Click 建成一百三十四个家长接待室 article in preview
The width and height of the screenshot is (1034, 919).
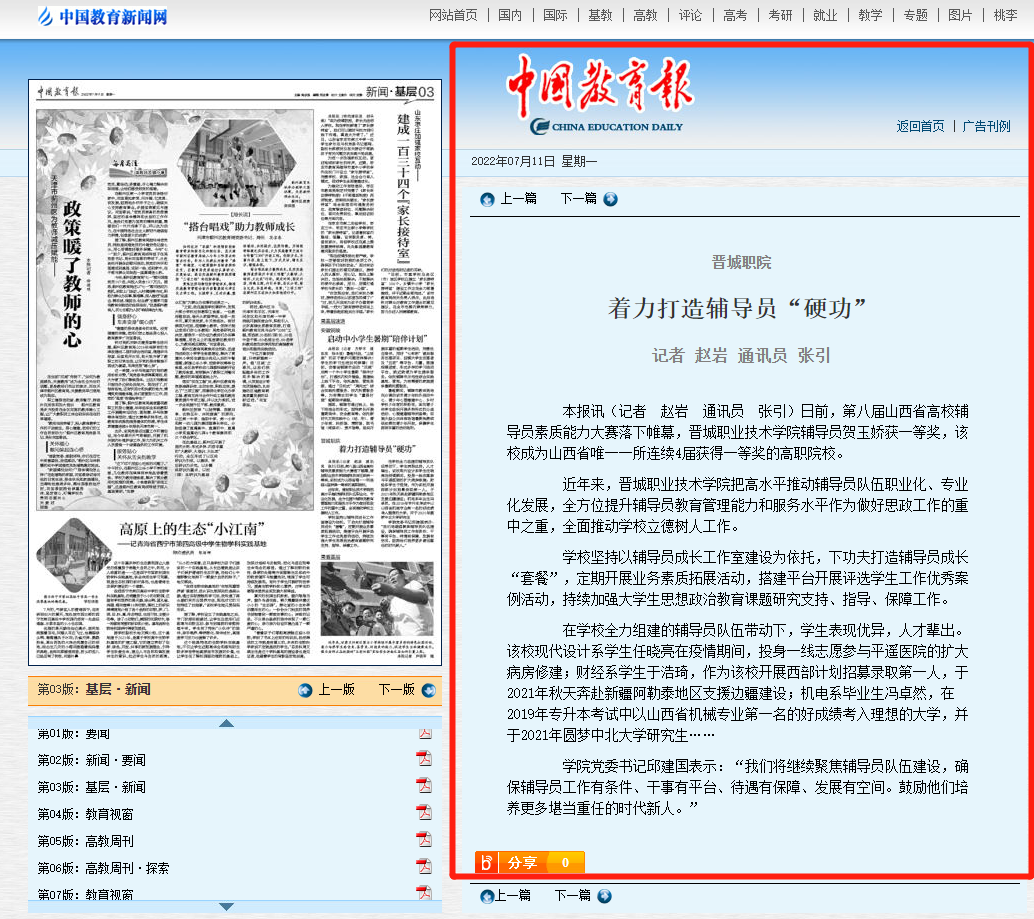tap(403, 187)
